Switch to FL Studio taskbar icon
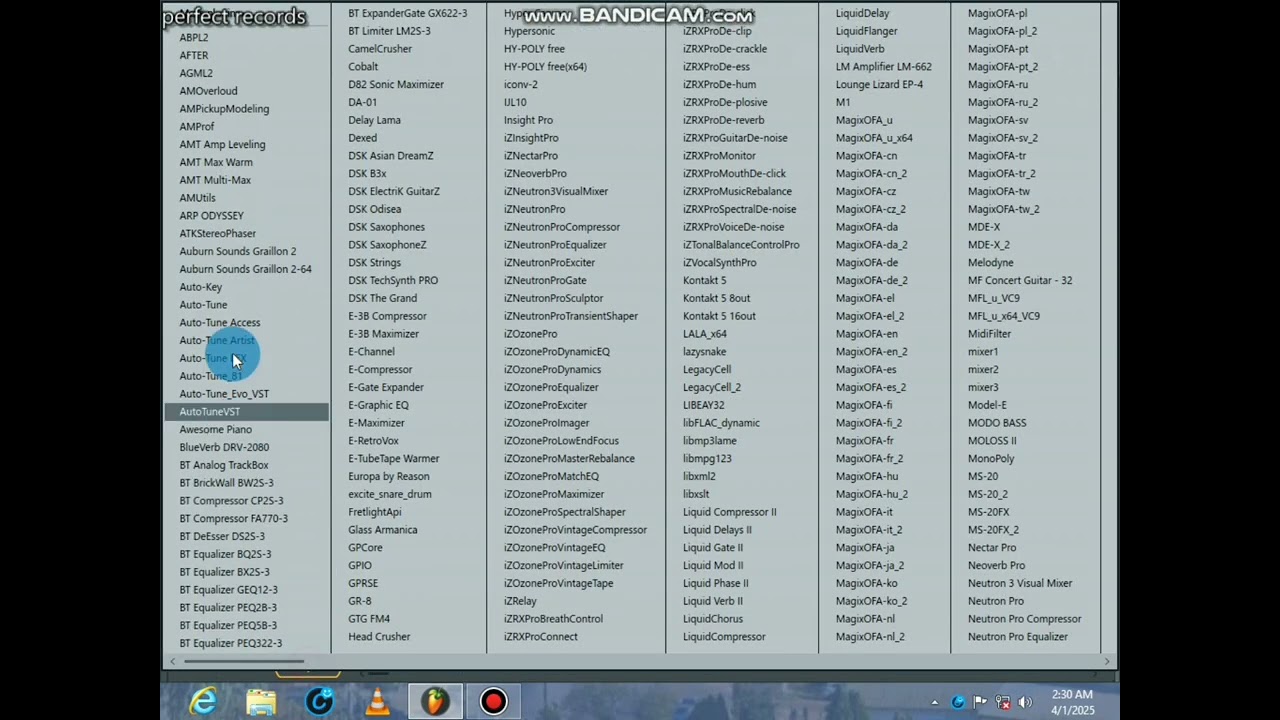Image resolution: width=1280 pixels, height=720 pixels. pos(435,702)
